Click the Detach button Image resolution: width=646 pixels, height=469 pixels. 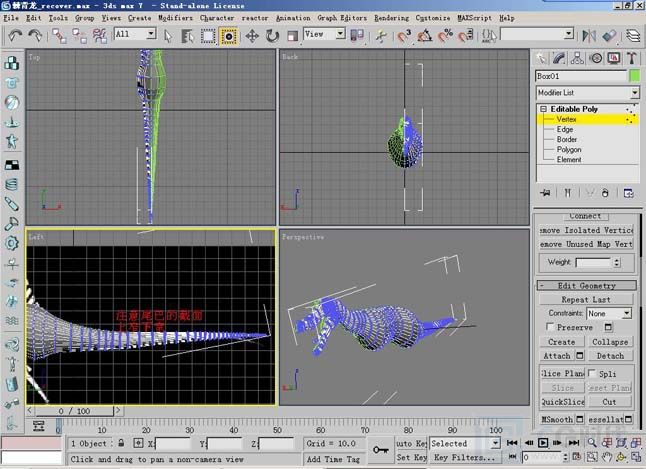(x=610, y=356)
